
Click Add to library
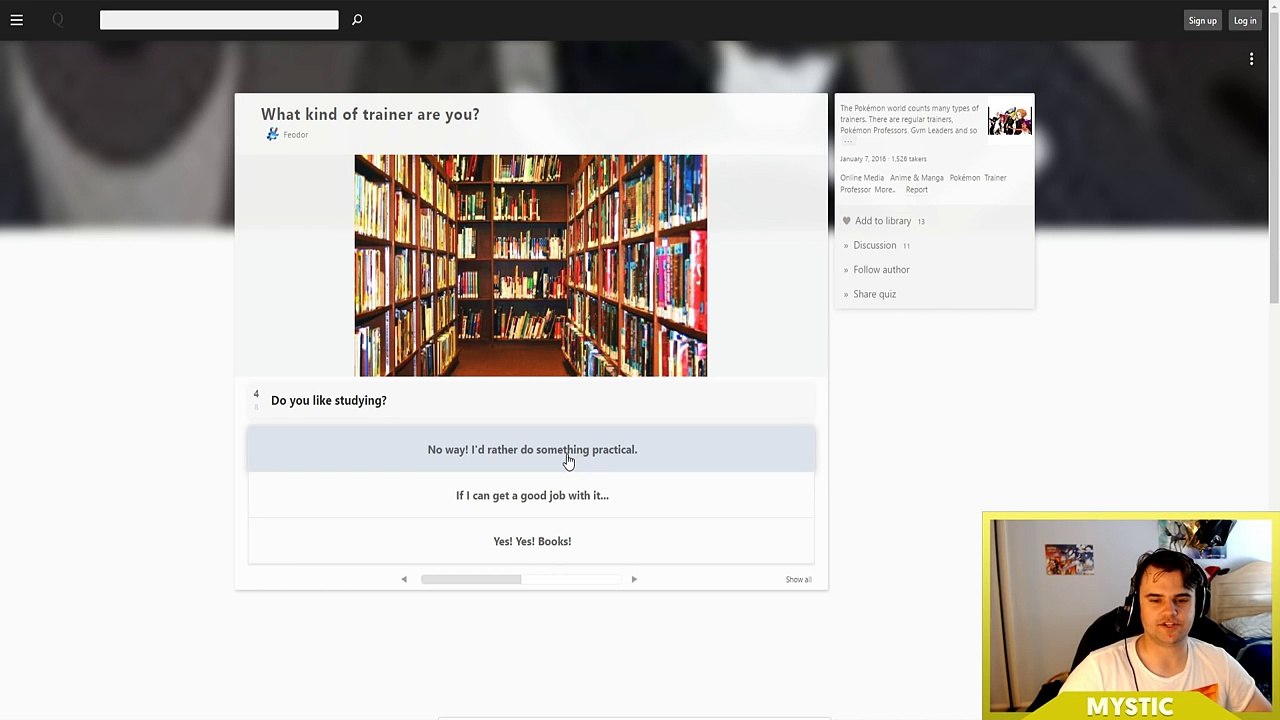(x=883, y=221)
